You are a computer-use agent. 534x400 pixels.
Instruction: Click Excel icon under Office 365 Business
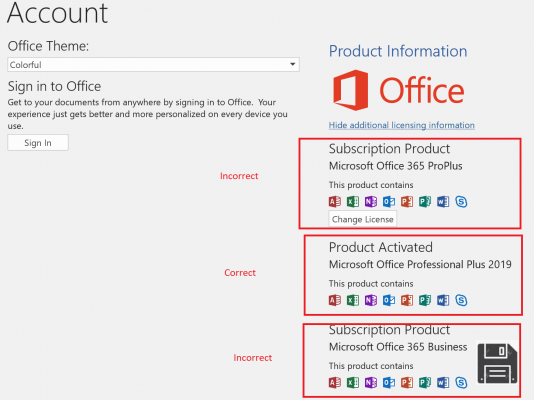click(353, 383)
